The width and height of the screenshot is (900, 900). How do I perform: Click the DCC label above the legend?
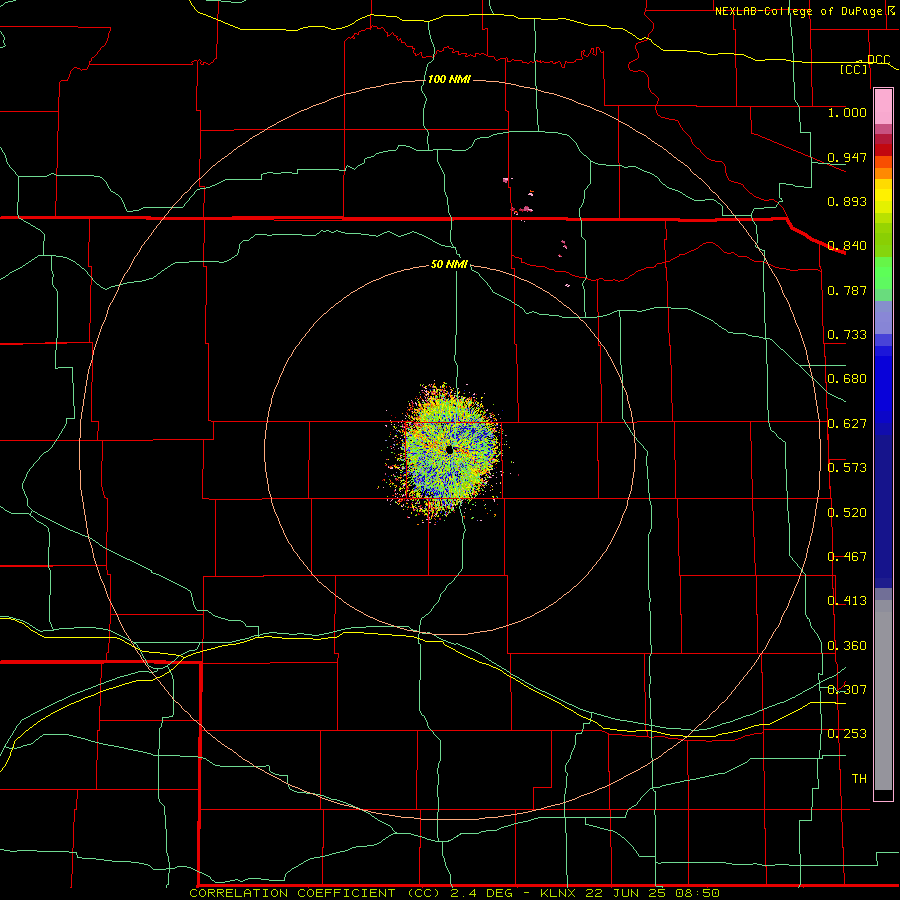coord(878,60)
